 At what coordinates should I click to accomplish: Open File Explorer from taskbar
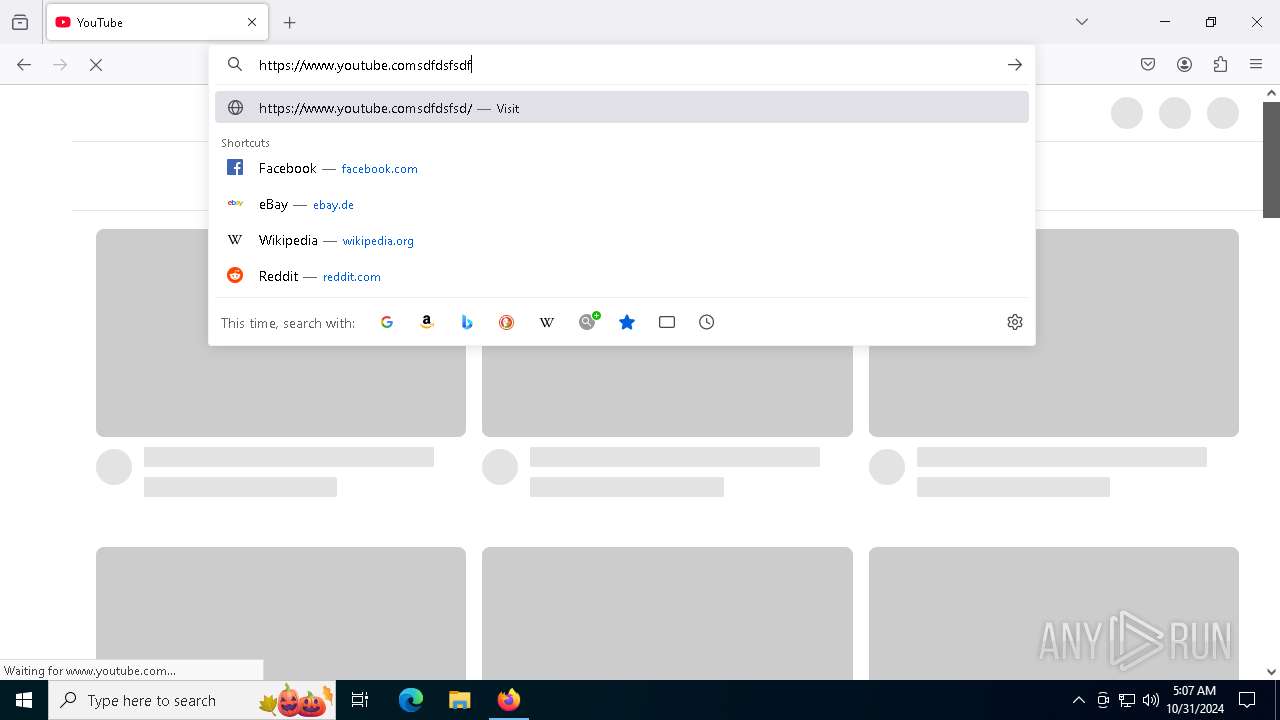(x=459, y=700)
